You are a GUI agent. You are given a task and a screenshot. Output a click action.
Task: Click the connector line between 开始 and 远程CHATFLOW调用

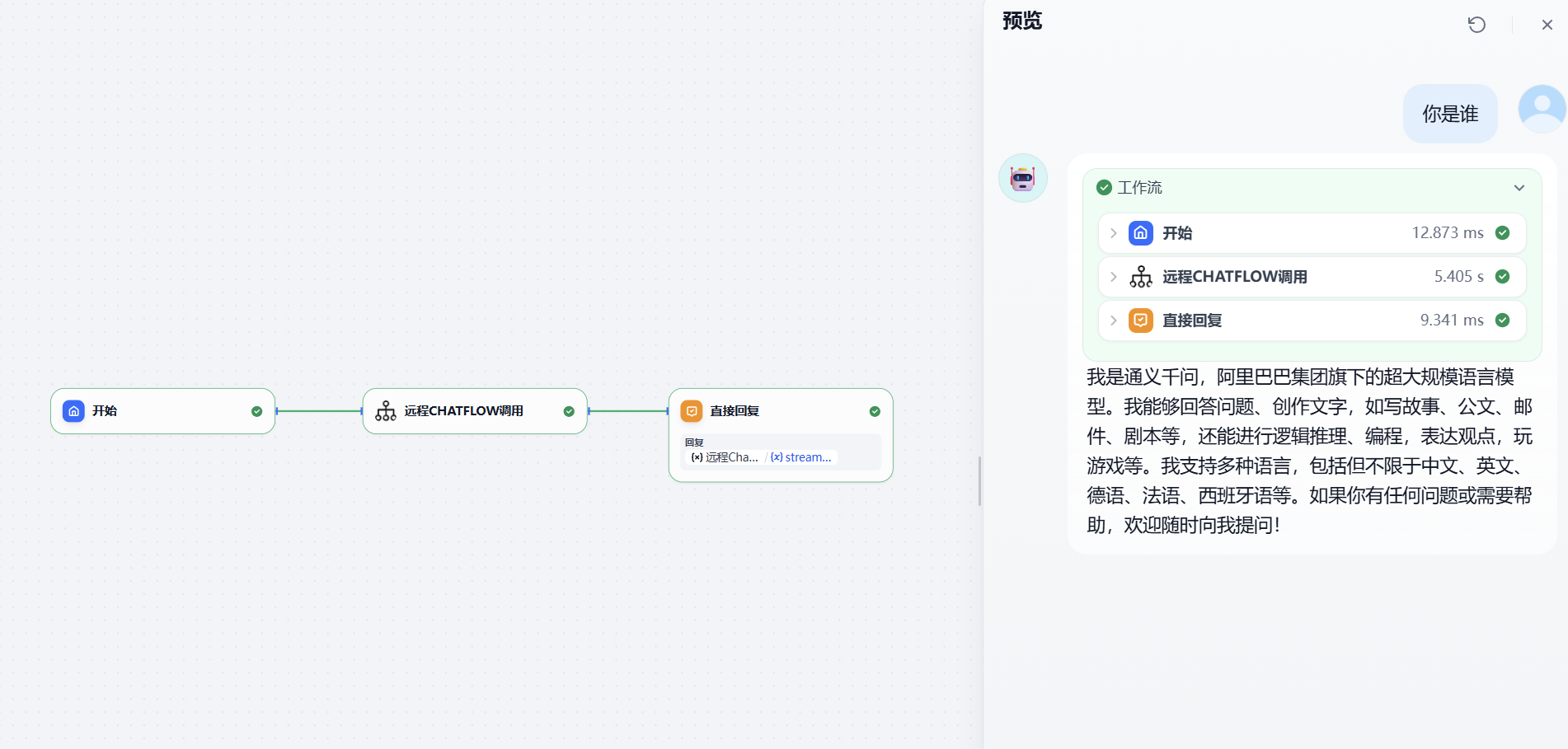point(319,411)
